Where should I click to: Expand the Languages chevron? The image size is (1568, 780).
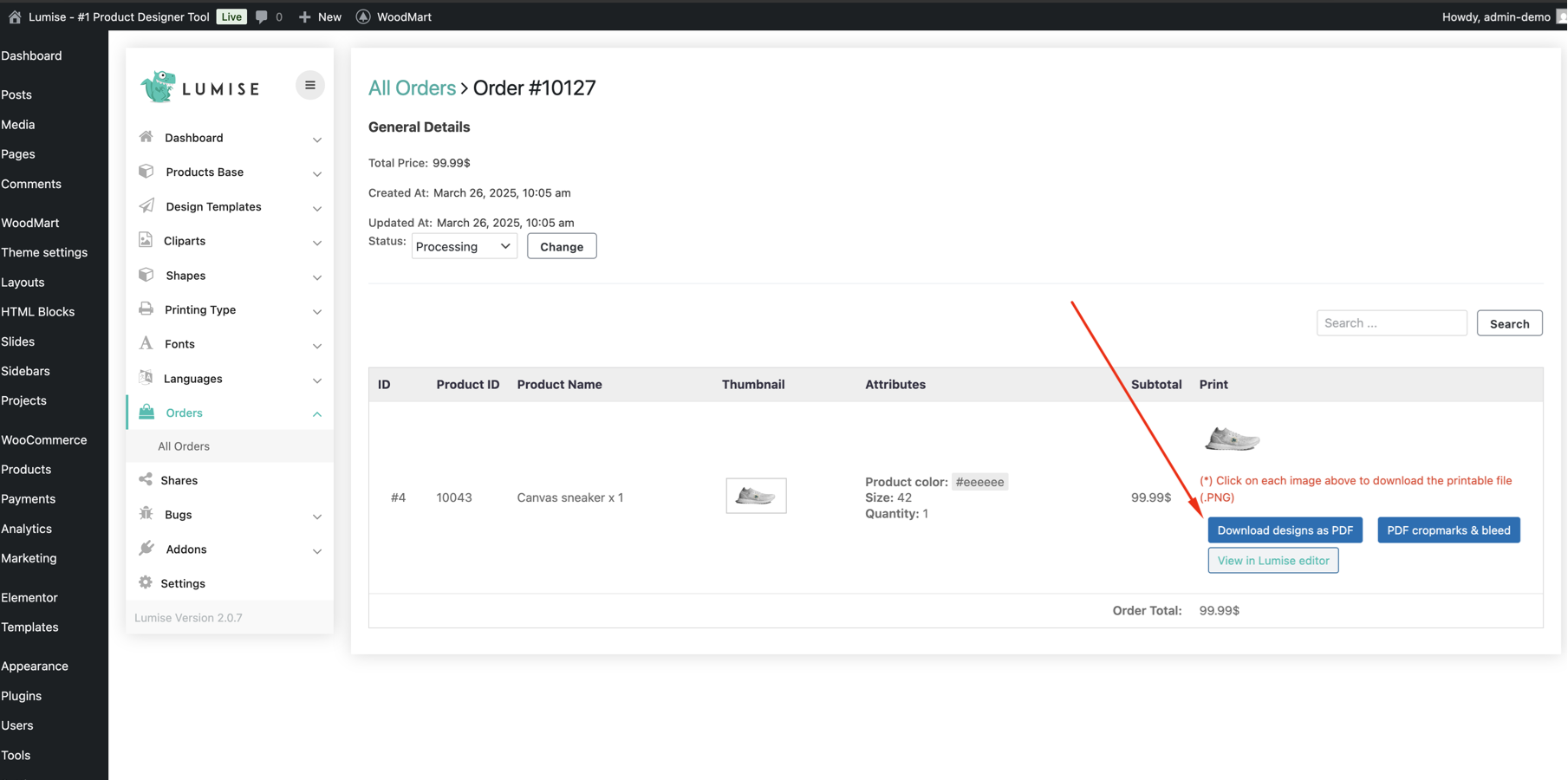coord(317,380)
